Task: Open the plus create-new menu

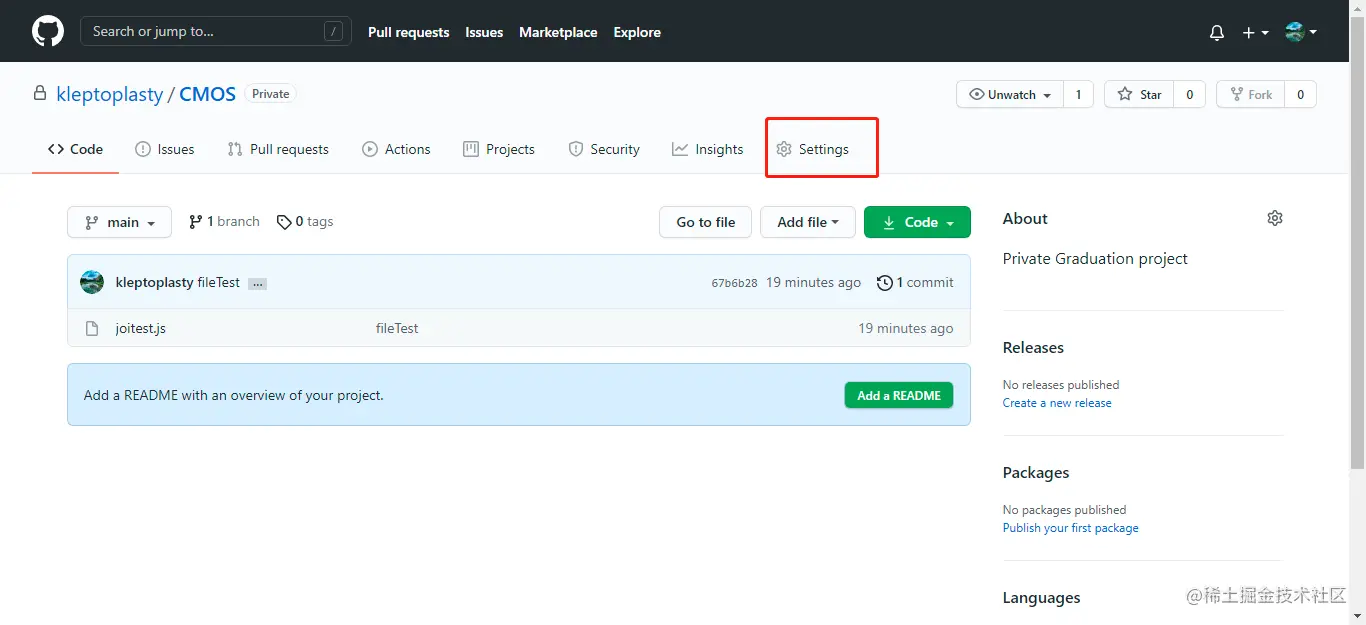Action: [1255, 33]
